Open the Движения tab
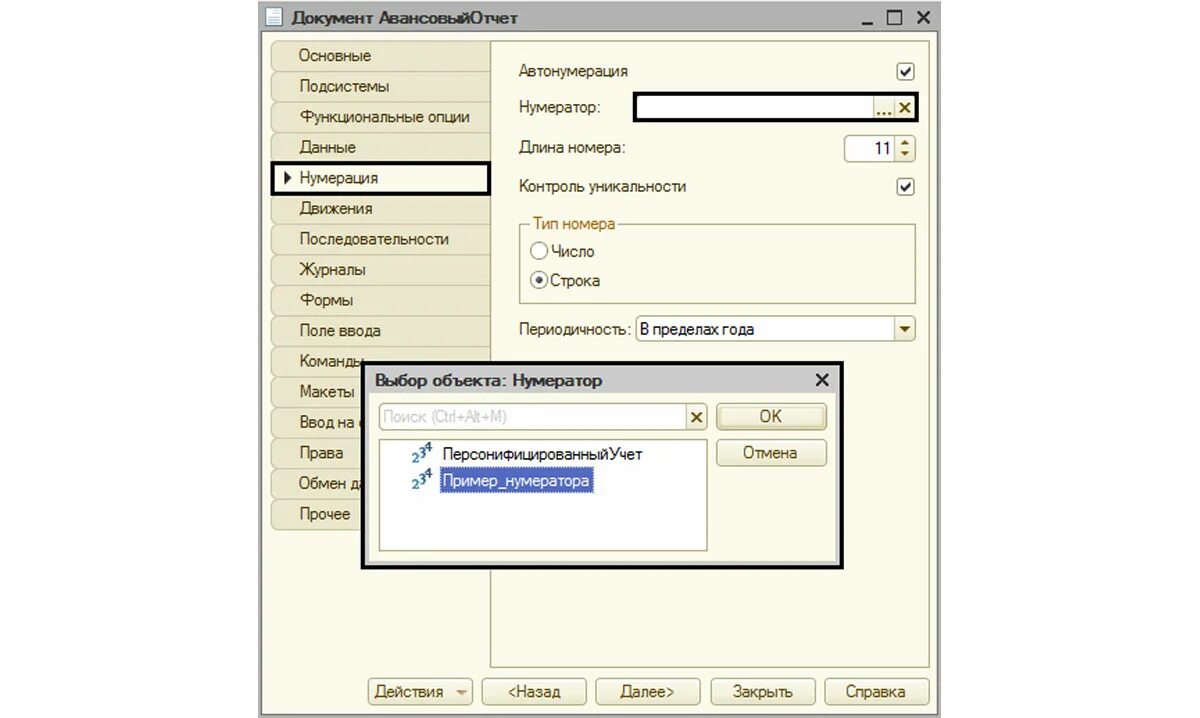1200x718 pixels. click(x=380, y=208)
